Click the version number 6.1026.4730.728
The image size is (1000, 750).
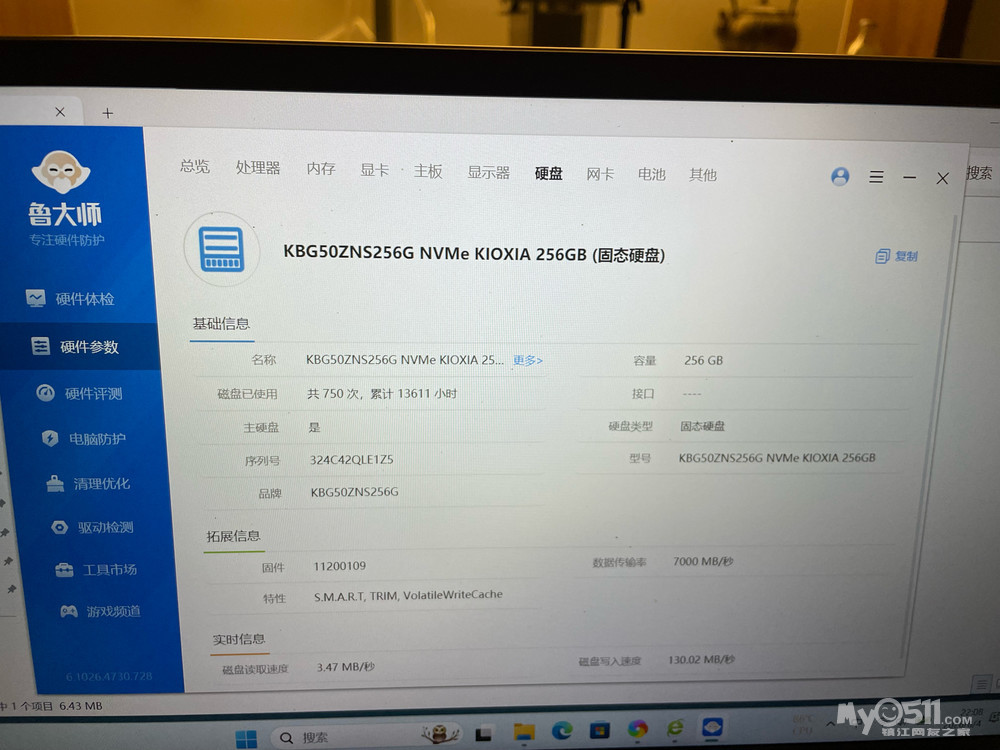[x=109, y=676]
